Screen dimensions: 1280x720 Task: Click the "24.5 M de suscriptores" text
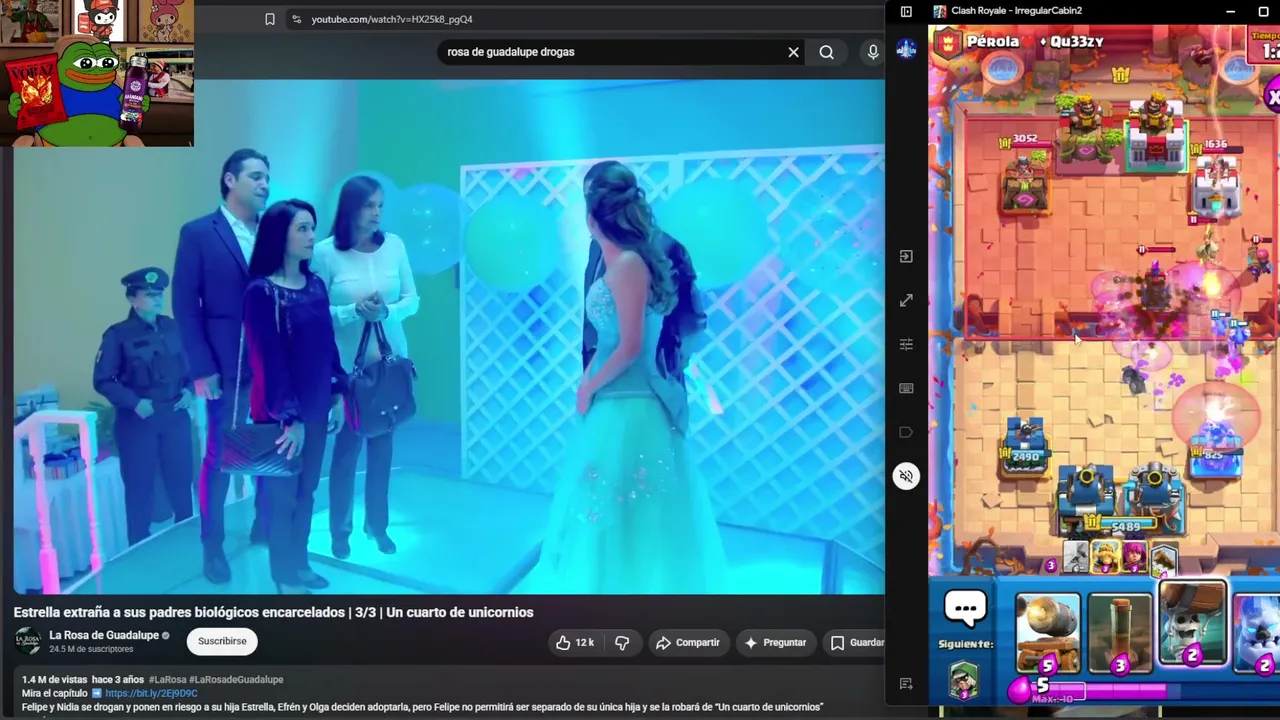click(91, 649)
